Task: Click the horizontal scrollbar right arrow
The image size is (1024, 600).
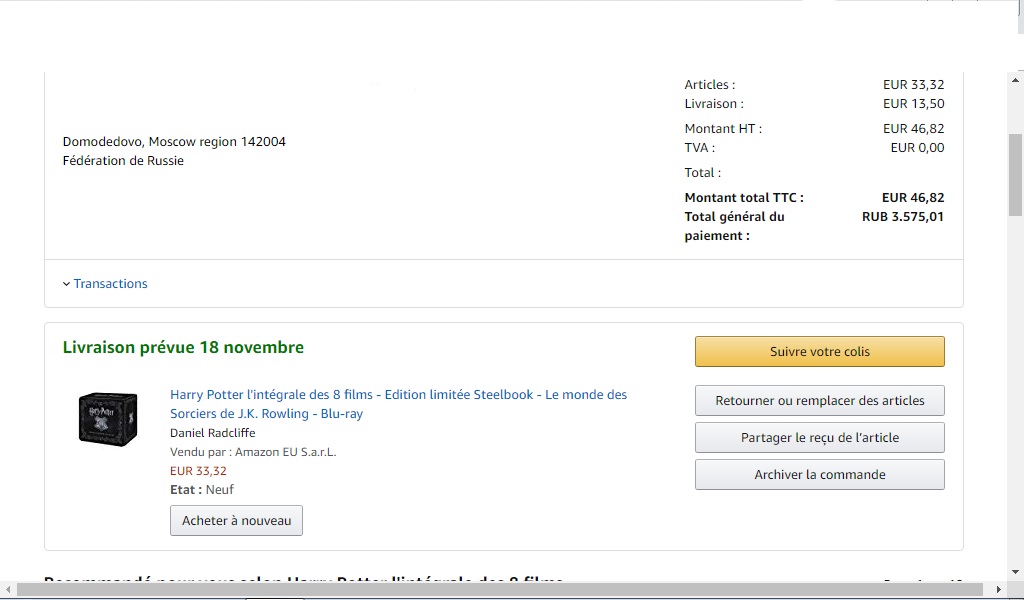Action: pos(999,589)
